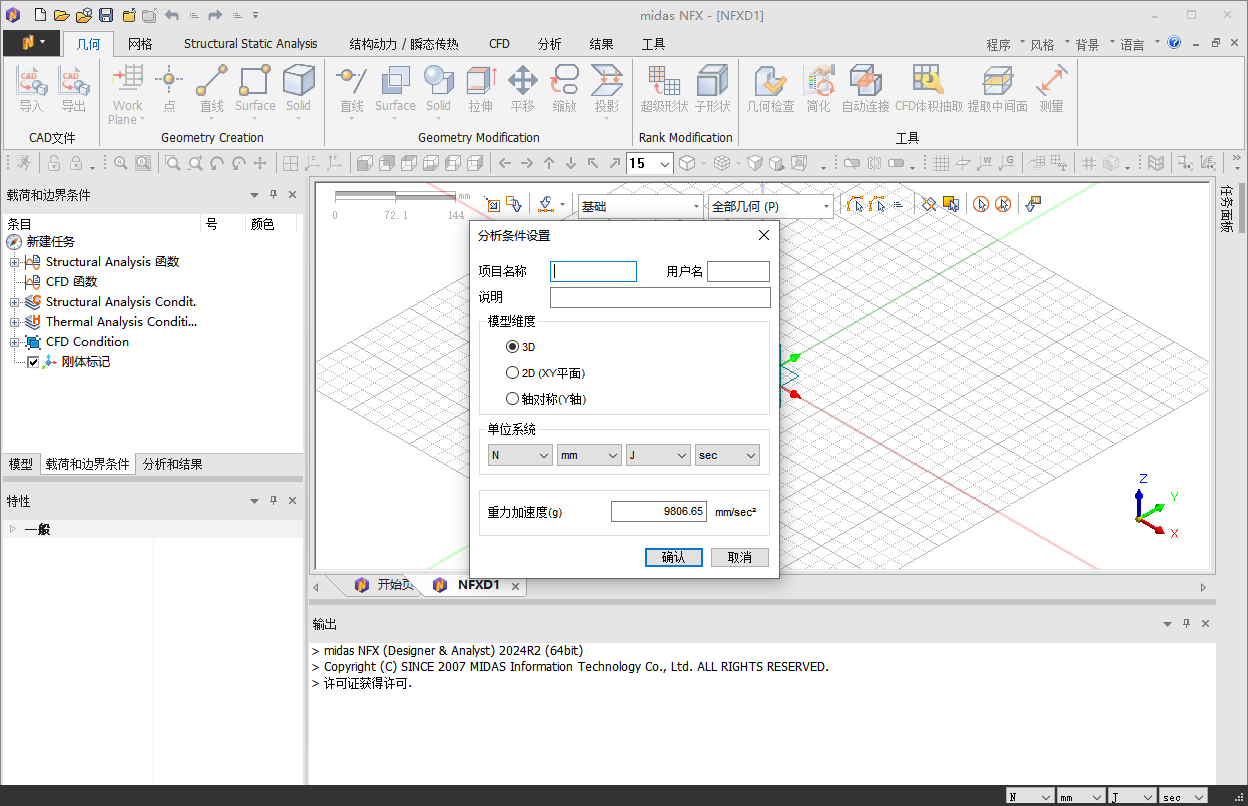Click the 用户名 input field
The width and height of the screenshot is (1248, 806).
click(x=738, y=271)
